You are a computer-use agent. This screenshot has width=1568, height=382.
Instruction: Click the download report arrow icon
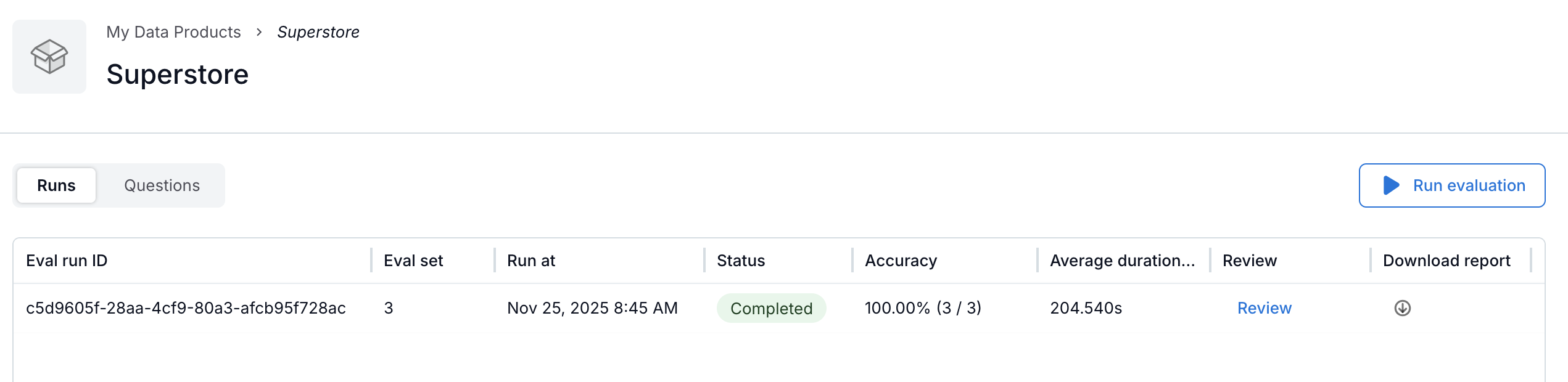pyautogui.click(x=1402, y=308)
